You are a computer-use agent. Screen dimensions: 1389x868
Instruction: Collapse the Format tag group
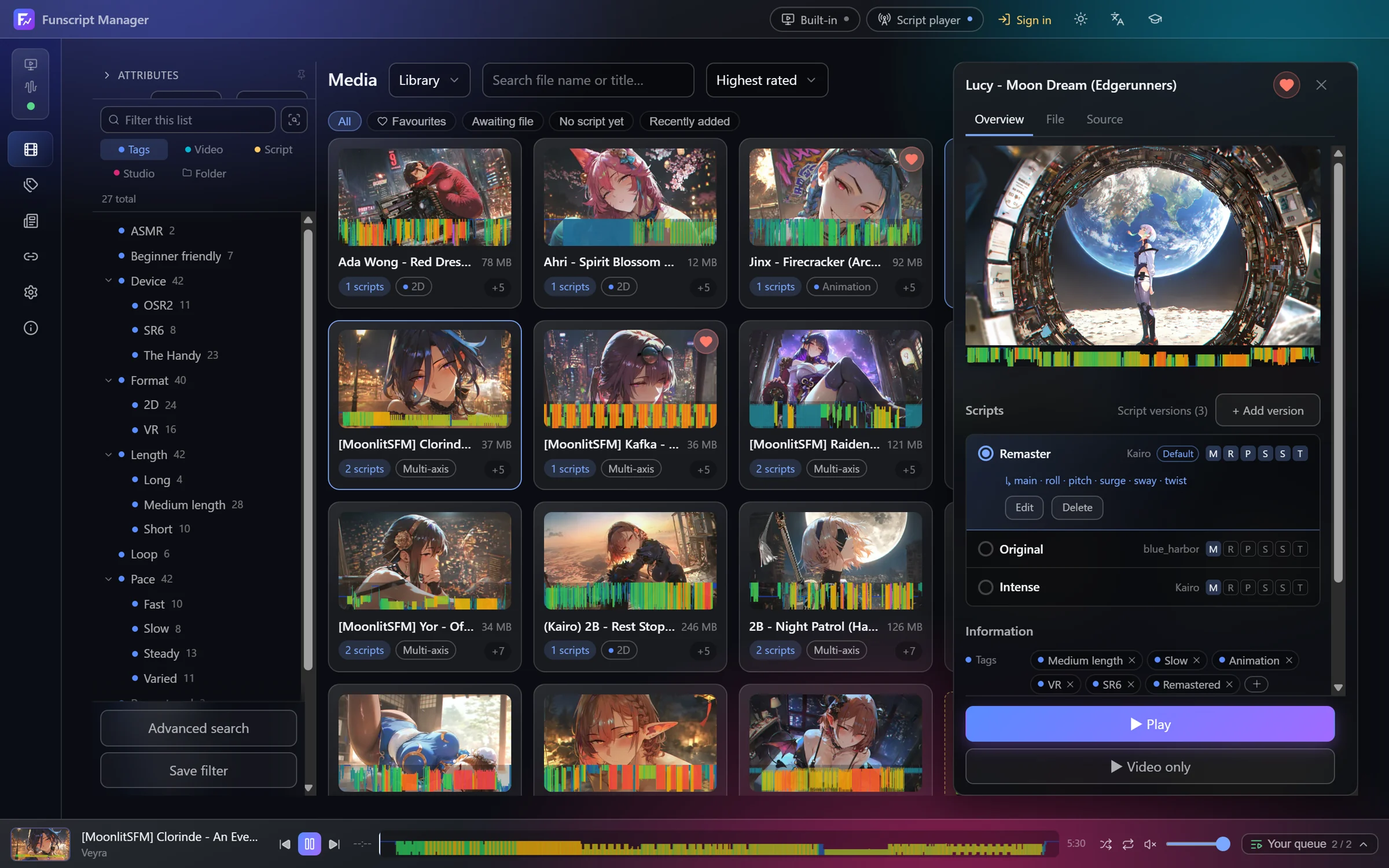(108, 380)
